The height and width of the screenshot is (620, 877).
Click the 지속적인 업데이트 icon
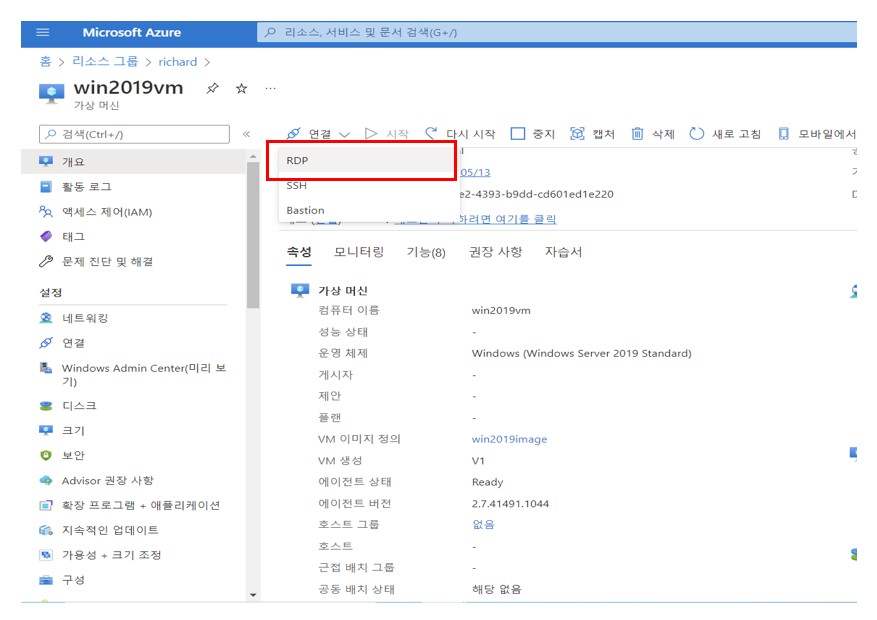click(x=46, y=530)
